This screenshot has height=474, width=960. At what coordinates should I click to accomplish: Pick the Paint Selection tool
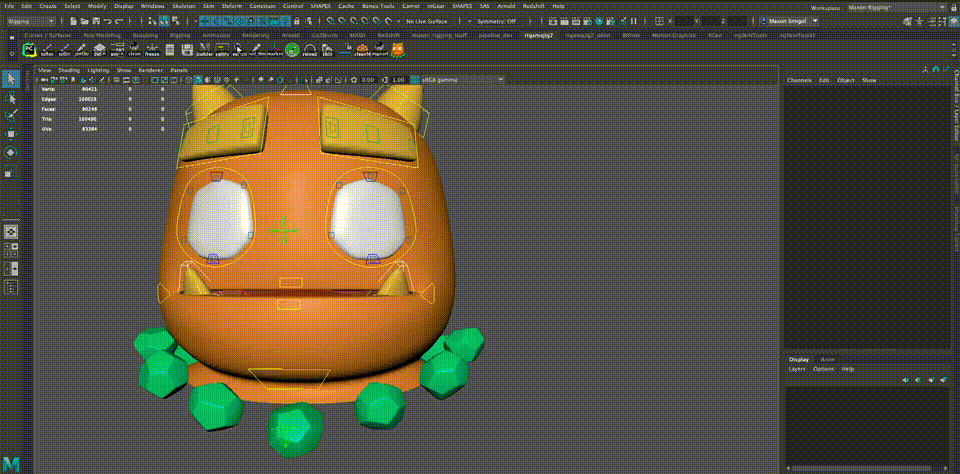11,115
